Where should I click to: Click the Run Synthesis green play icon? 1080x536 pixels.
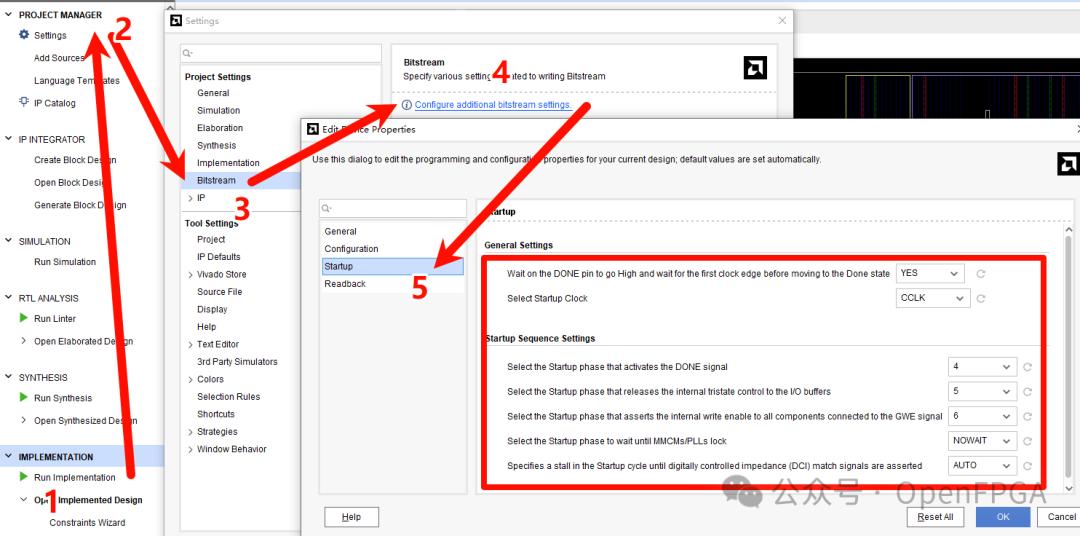coord(24,398)
